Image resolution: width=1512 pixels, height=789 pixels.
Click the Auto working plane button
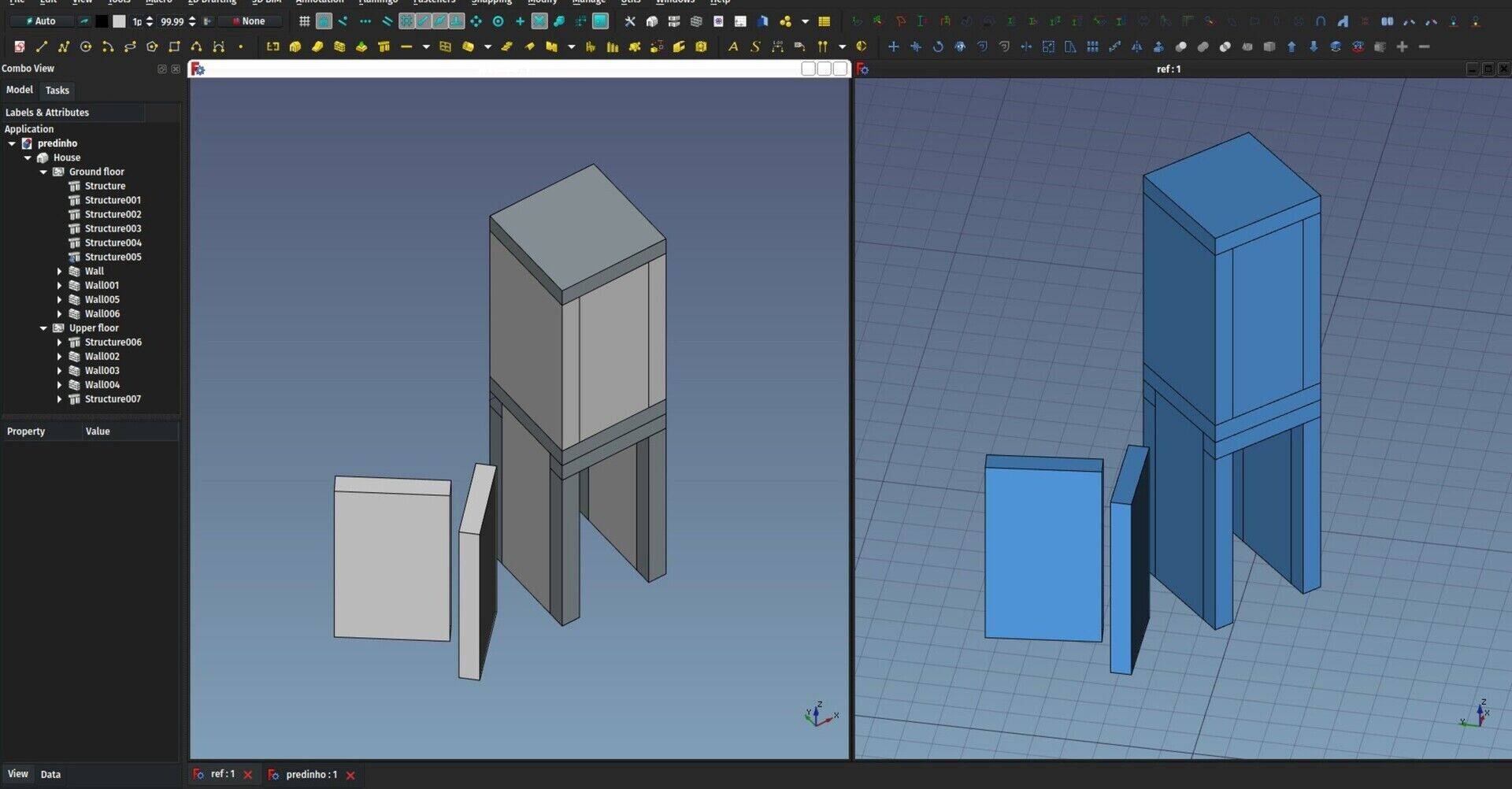[x=41, y=21]
